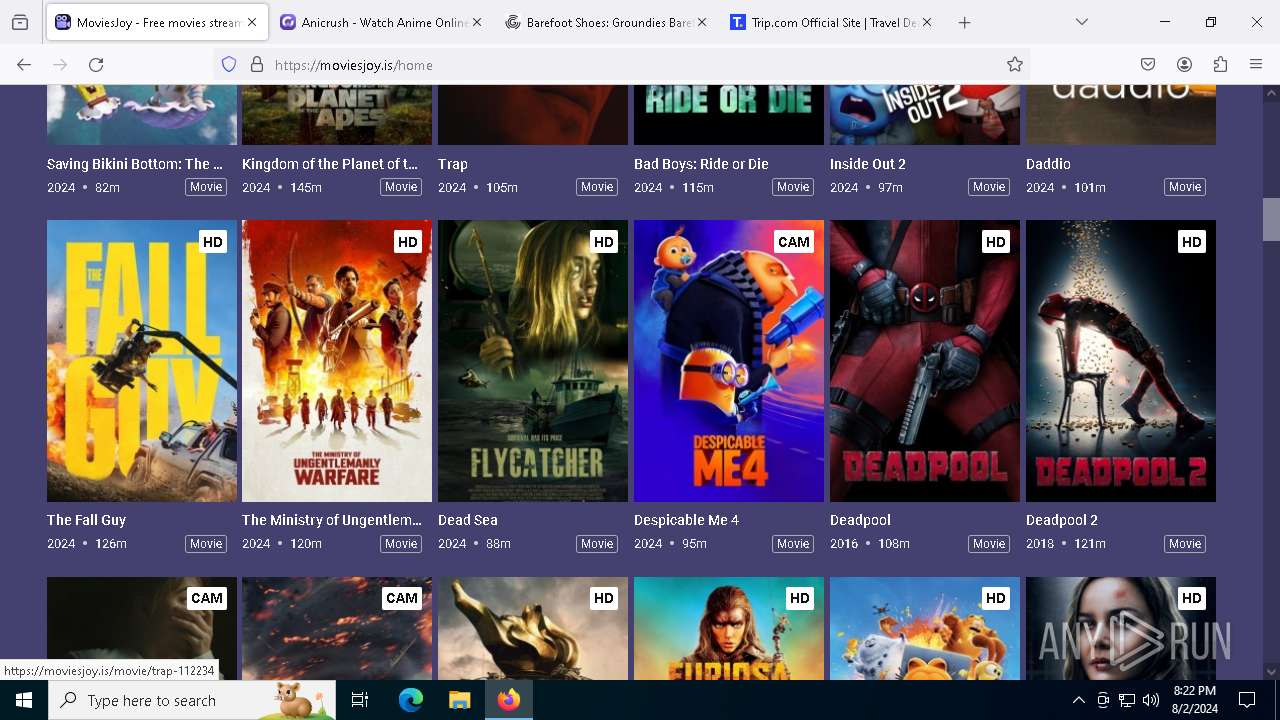Open the Deadpool 2 poster

pyautogui.click(x=1121, y=361)
